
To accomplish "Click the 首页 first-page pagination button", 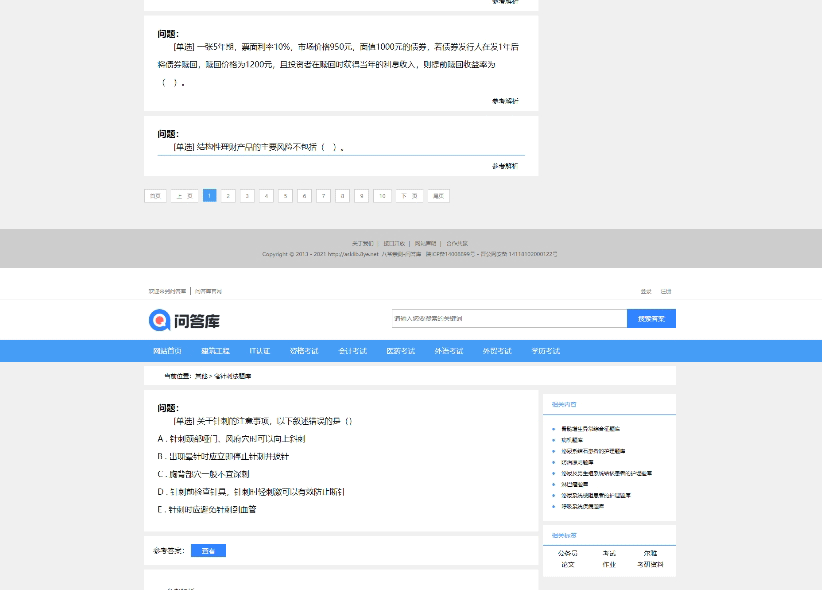I will 155,196.
